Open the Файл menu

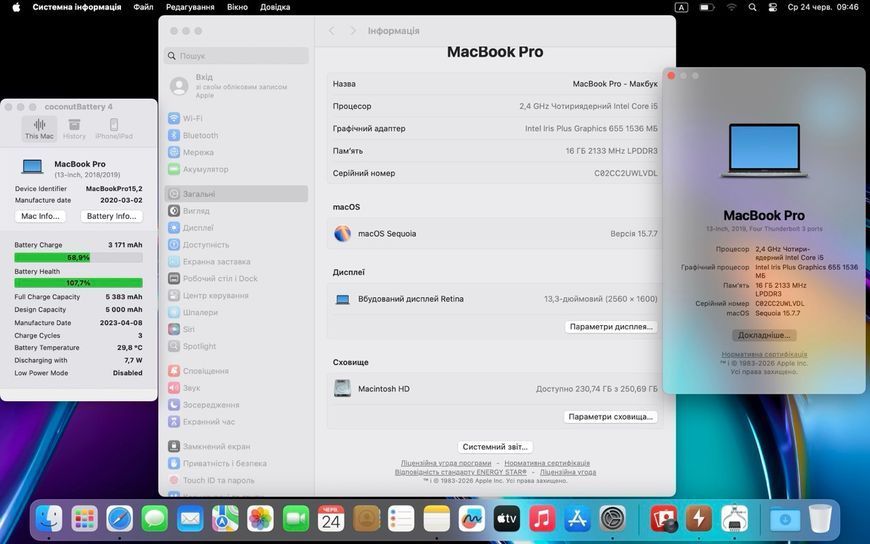tap(143, 7)
